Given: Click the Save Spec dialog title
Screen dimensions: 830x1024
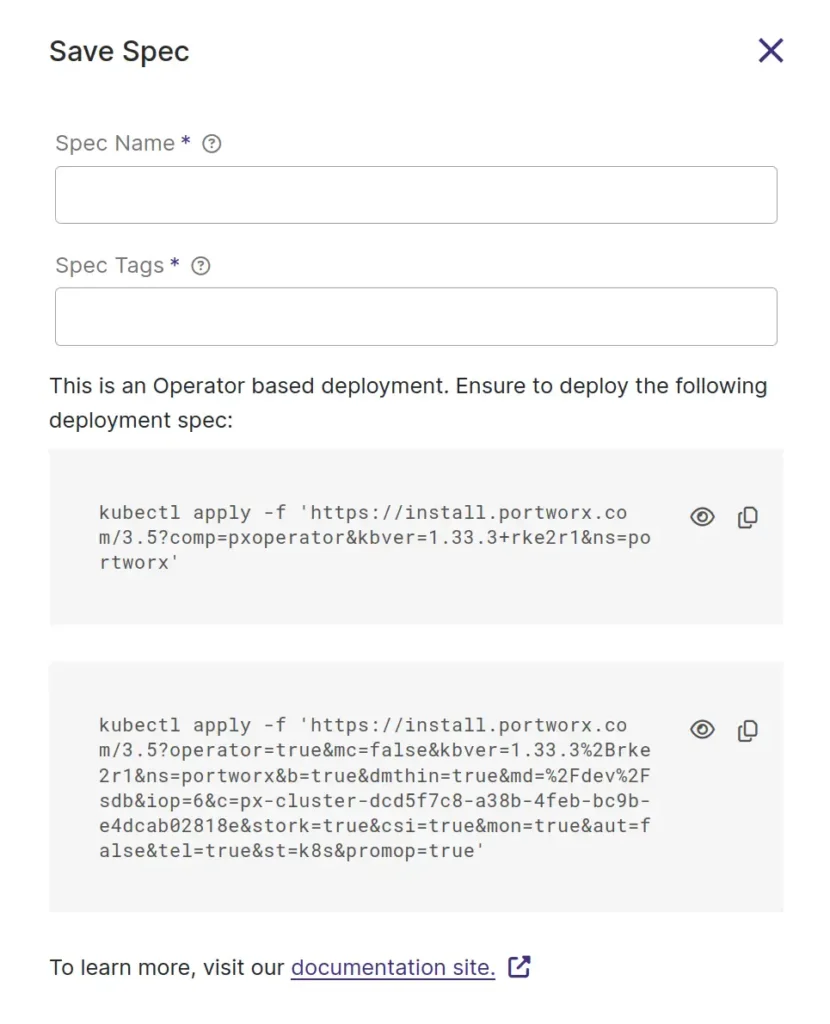Looking at the screenshot, I should tap(119, 52).
